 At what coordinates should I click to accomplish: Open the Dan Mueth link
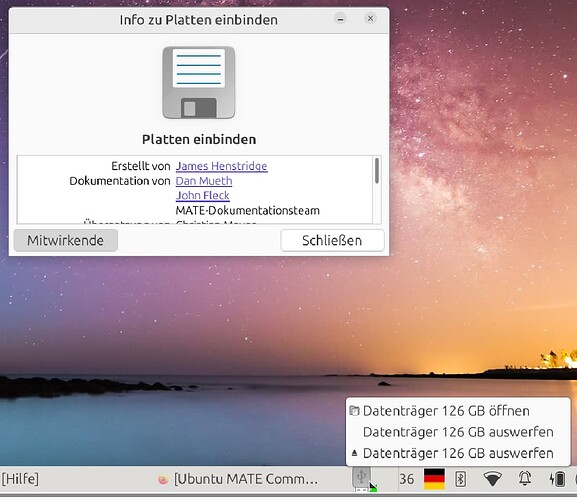pos(204,181)
